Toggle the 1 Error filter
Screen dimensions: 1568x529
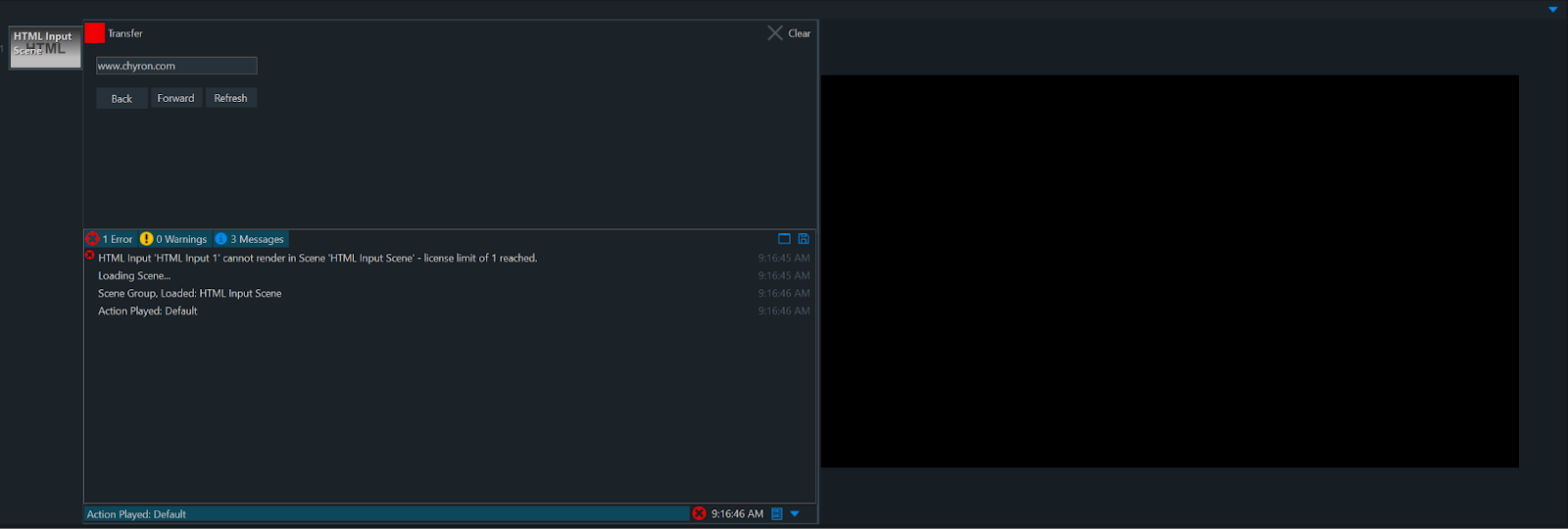click(110, 239)
